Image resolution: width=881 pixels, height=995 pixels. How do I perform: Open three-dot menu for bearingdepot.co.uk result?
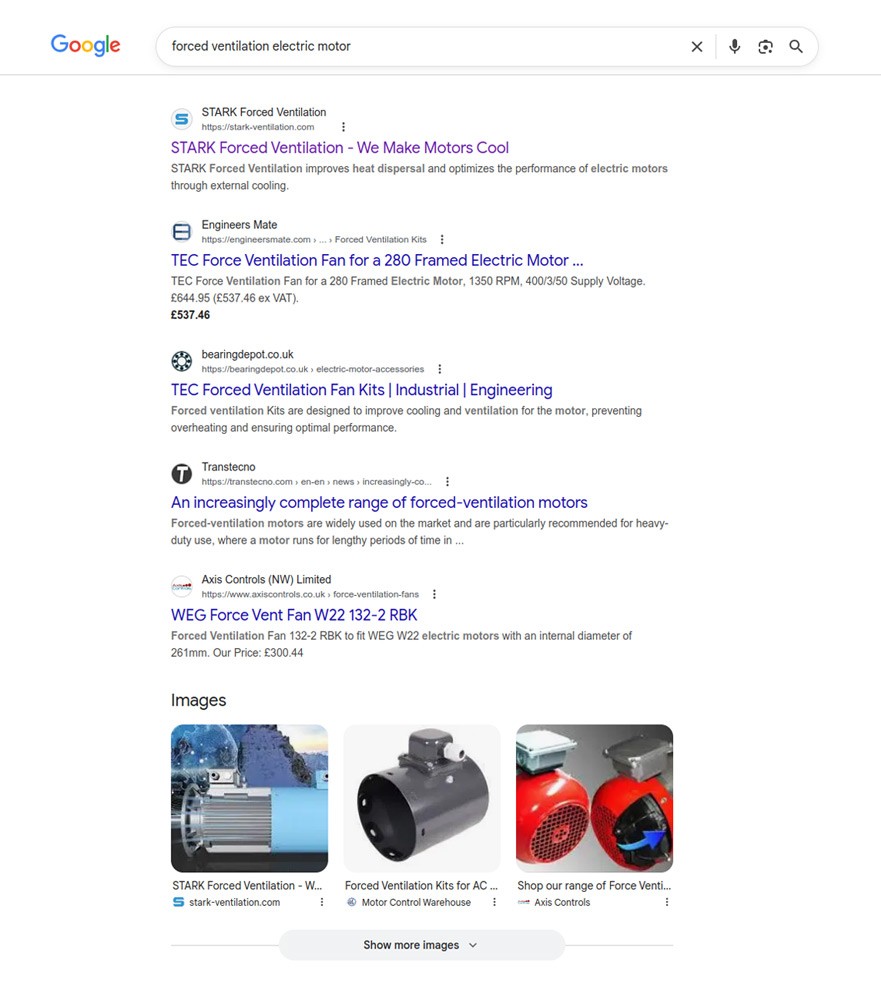[x=439, y=369]
